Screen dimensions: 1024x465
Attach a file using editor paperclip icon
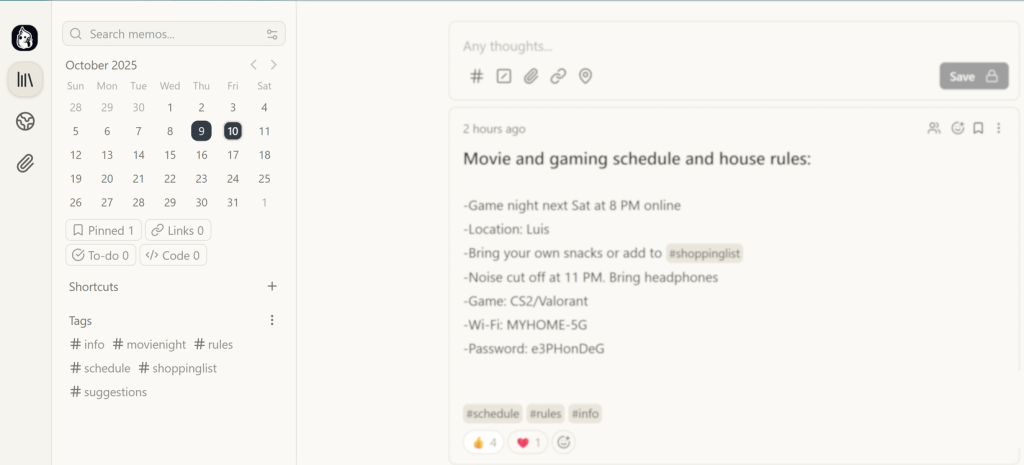531,76
